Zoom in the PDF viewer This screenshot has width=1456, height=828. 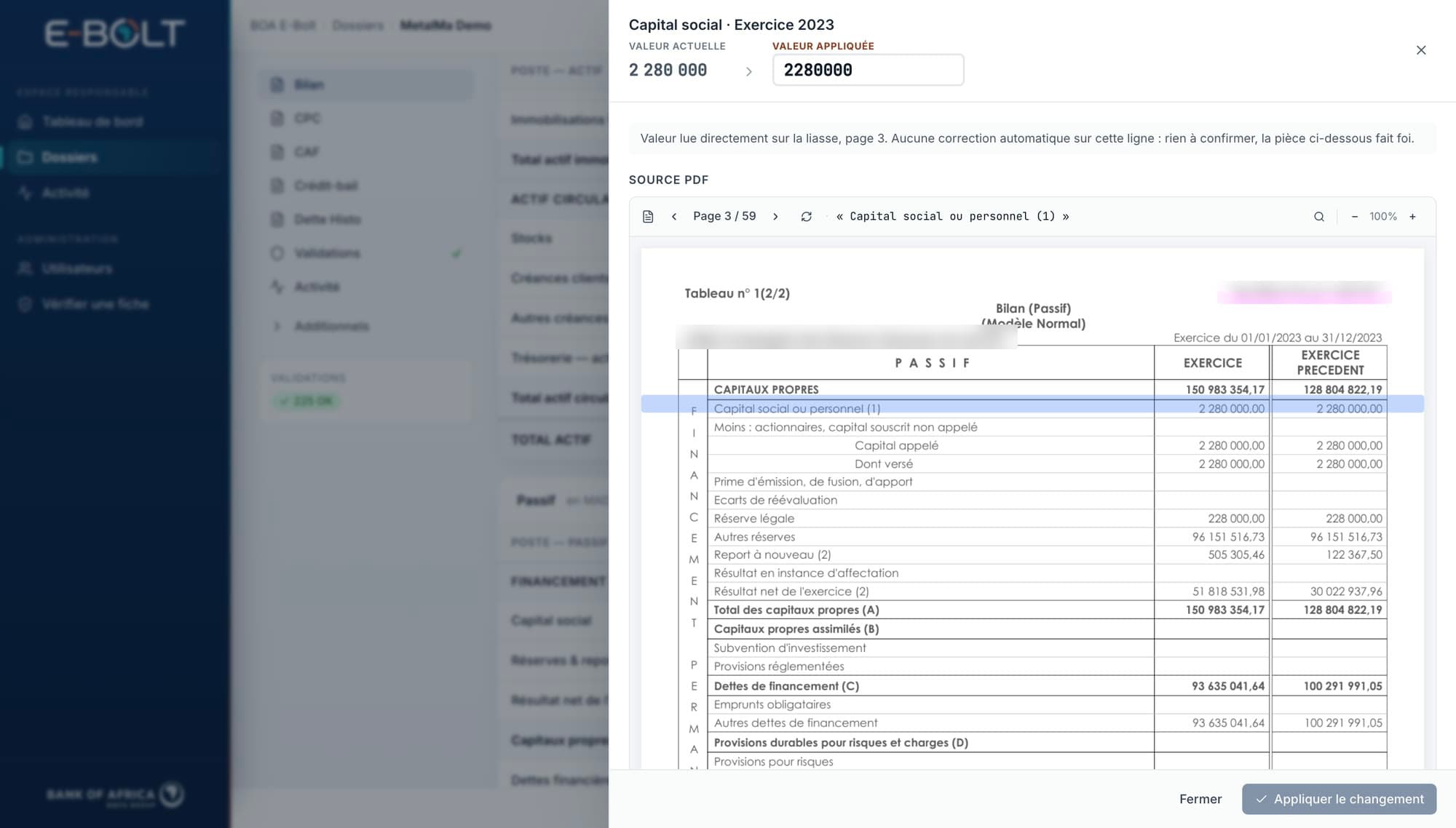click(1412, 217)
